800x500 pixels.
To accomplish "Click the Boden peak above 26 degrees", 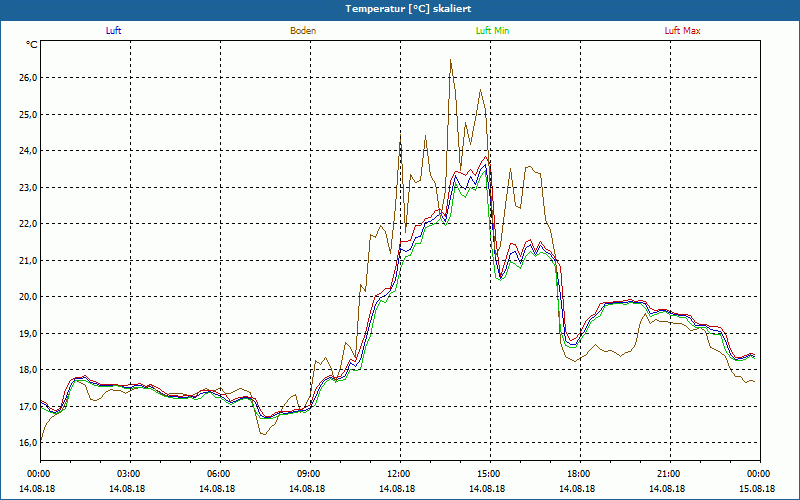I will pyautogui.click(x=451, y=60).
